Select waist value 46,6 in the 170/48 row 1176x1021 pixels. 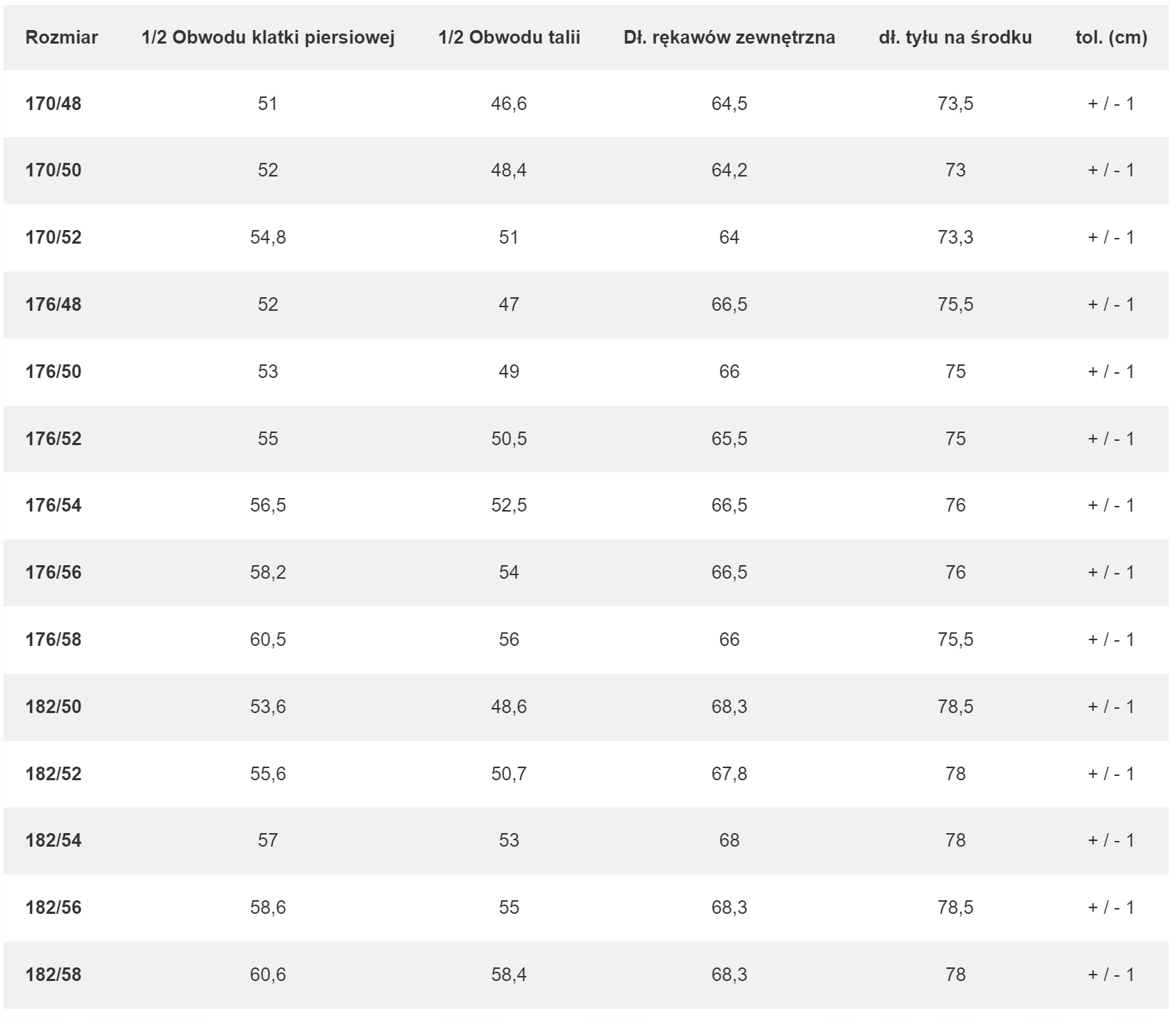509,104
